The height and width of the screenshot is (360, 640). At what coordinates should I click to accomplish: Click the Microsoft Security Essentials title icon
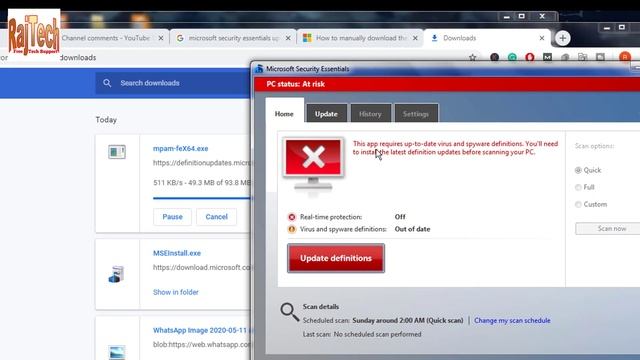coord(259,69)
